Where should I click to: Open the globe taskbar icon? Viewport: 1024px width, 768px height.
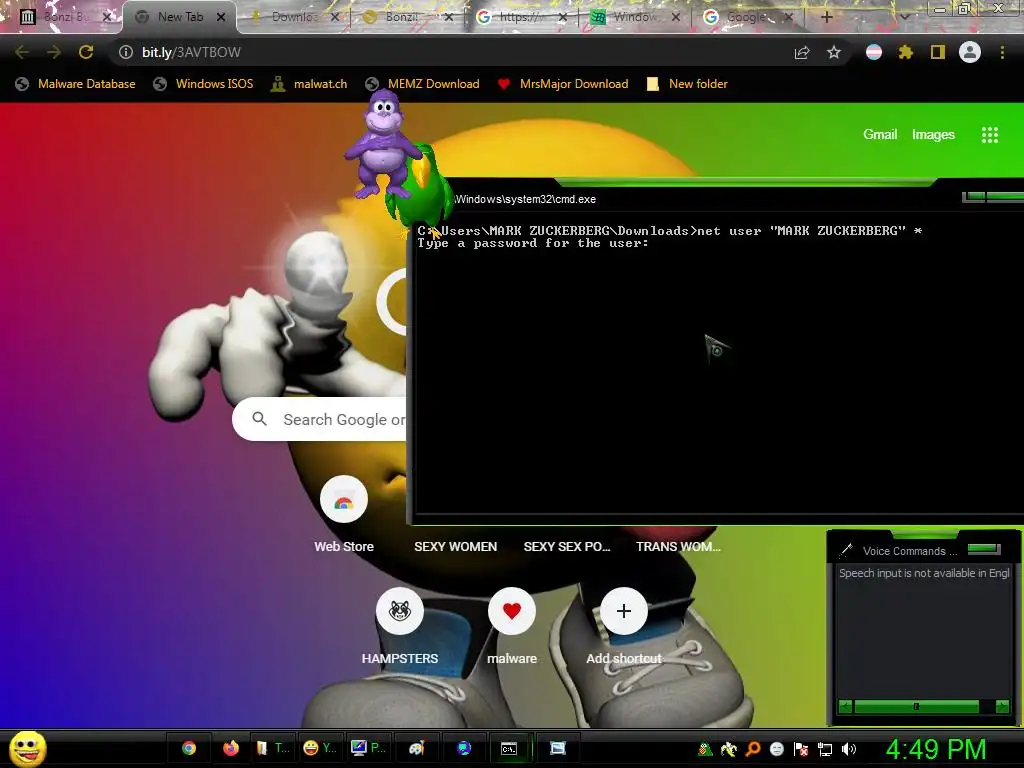464,748
